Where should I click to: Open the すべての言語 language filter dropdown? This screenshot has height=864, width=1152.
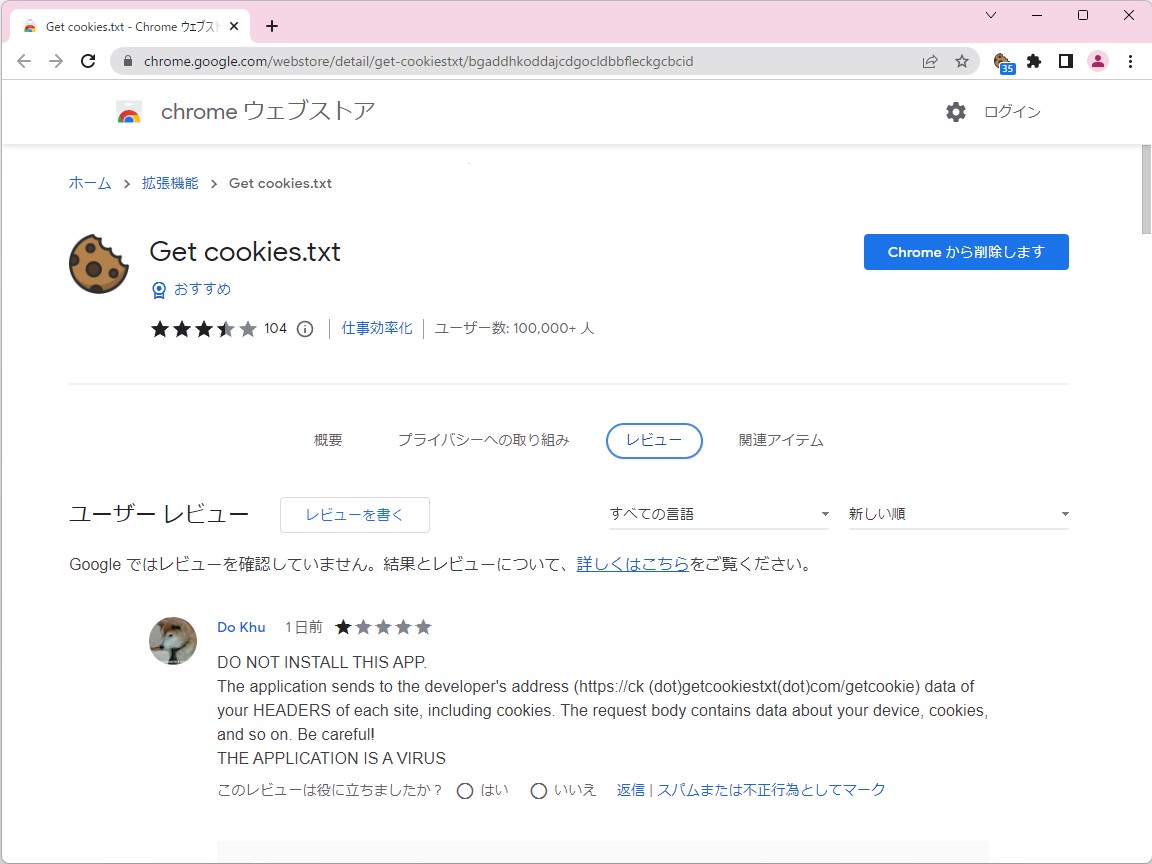719,513
